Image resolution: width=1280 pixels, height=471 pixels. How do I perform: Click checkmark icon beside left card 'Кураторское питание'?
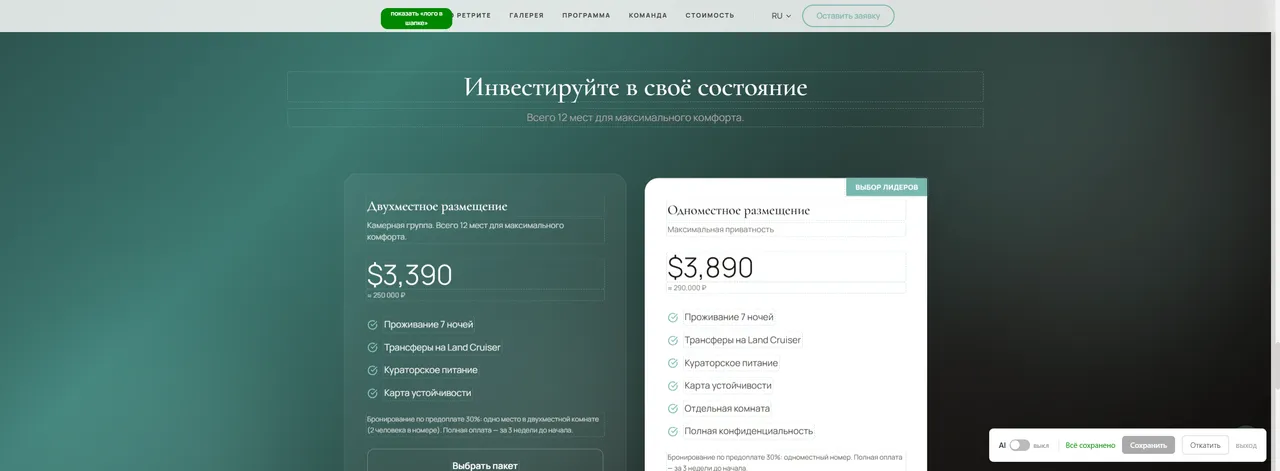372,370
